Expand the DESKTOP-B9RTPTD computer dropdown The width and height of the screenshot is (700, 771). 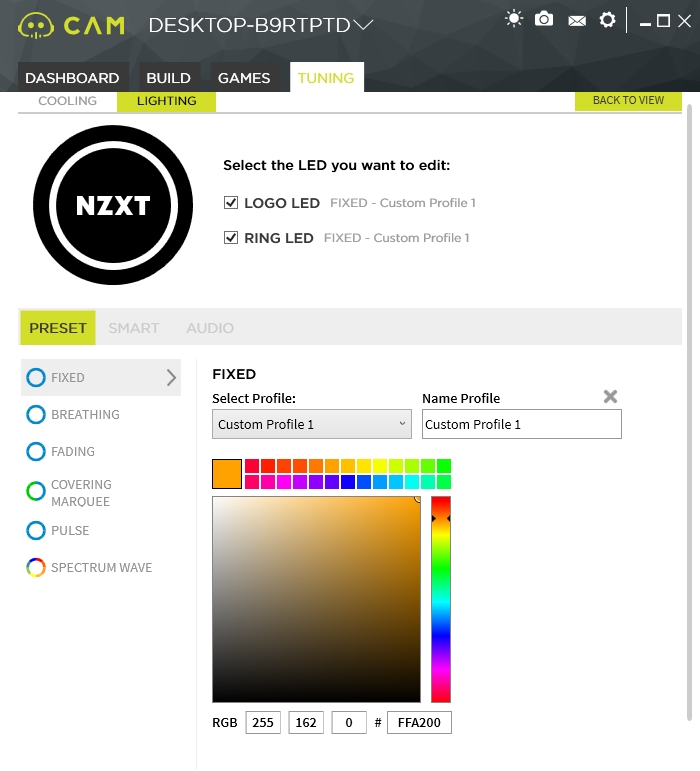pyautogui.click(x=363, y=25)
